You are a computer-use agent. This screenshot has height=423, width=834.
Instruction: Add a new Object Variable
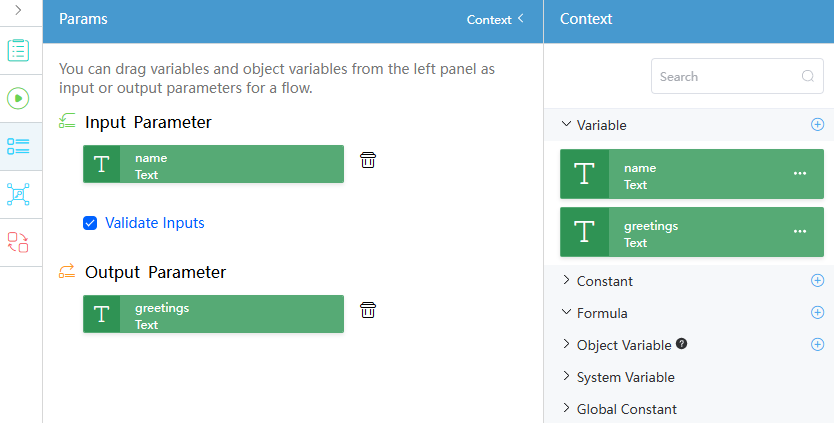tap(818, 344)
